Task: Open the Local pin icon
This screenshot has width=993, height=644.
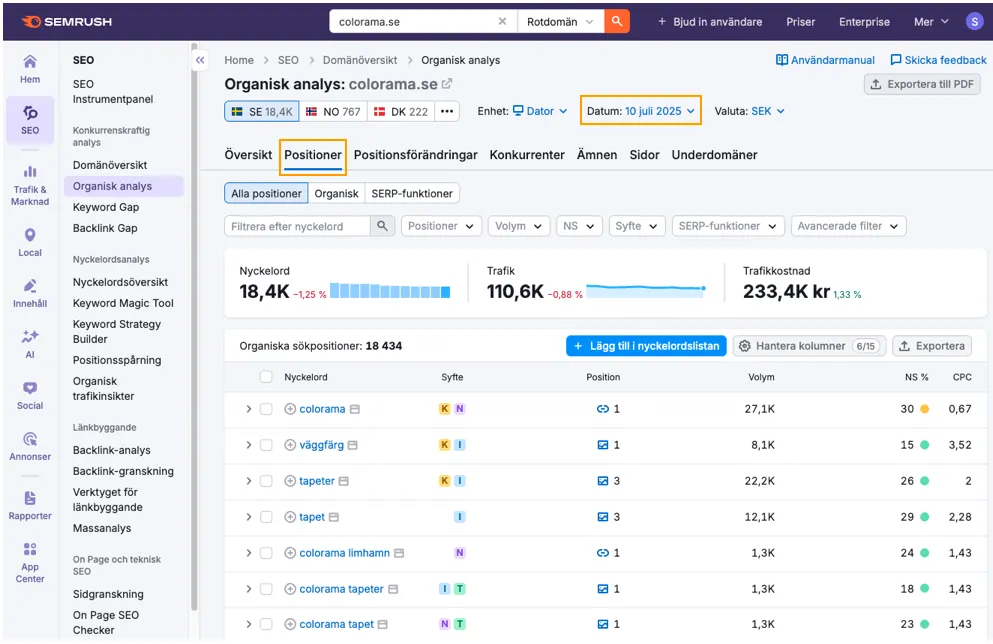Action: click(x=30, y=235)
